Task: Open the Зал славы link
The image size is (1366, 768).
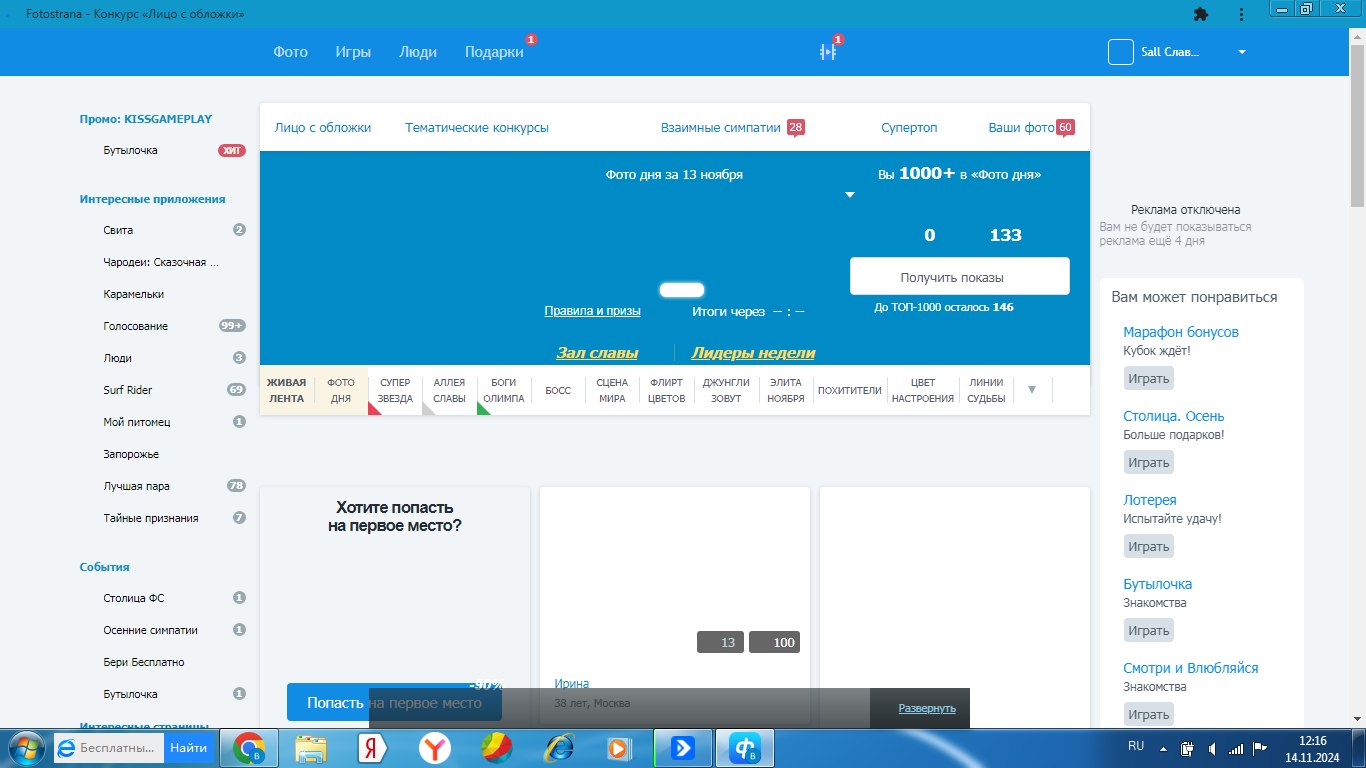Action: [597, 353]
